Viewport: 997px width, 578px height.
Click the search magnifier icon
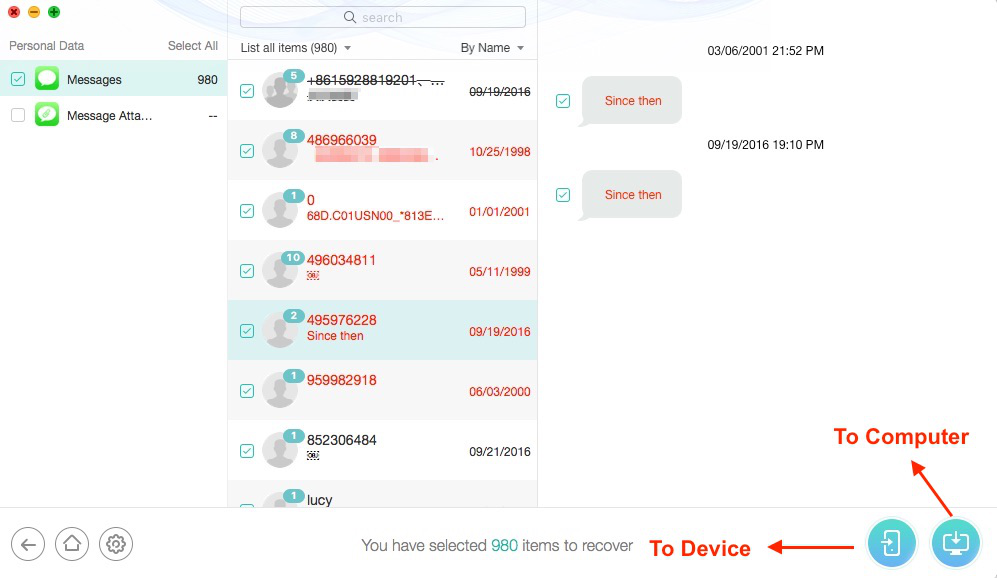[350, 17]
